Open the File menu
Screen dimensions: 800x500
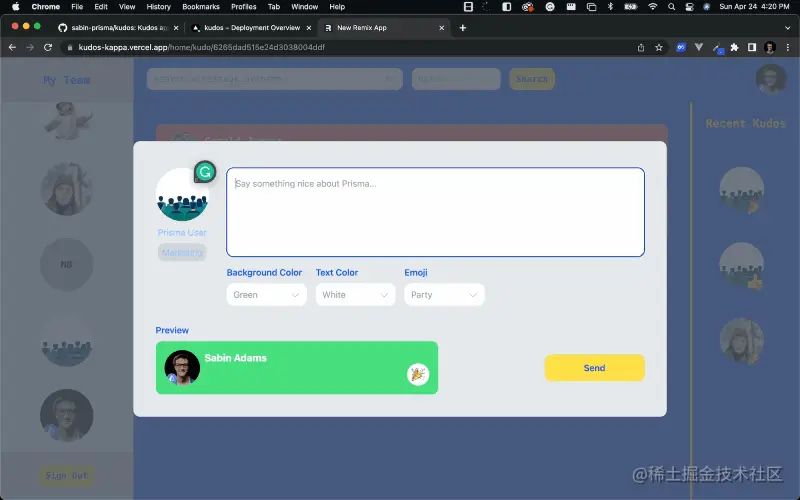tap(77, 7)
